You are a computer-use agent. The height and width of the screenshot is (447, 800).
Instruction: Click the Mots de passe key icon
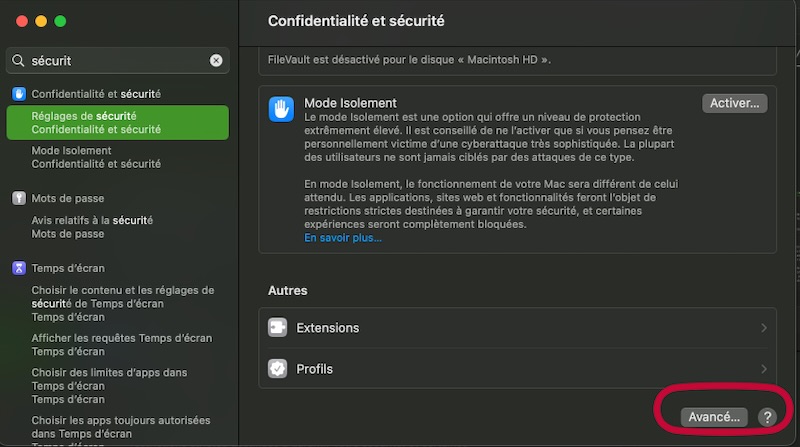(19, 199)
